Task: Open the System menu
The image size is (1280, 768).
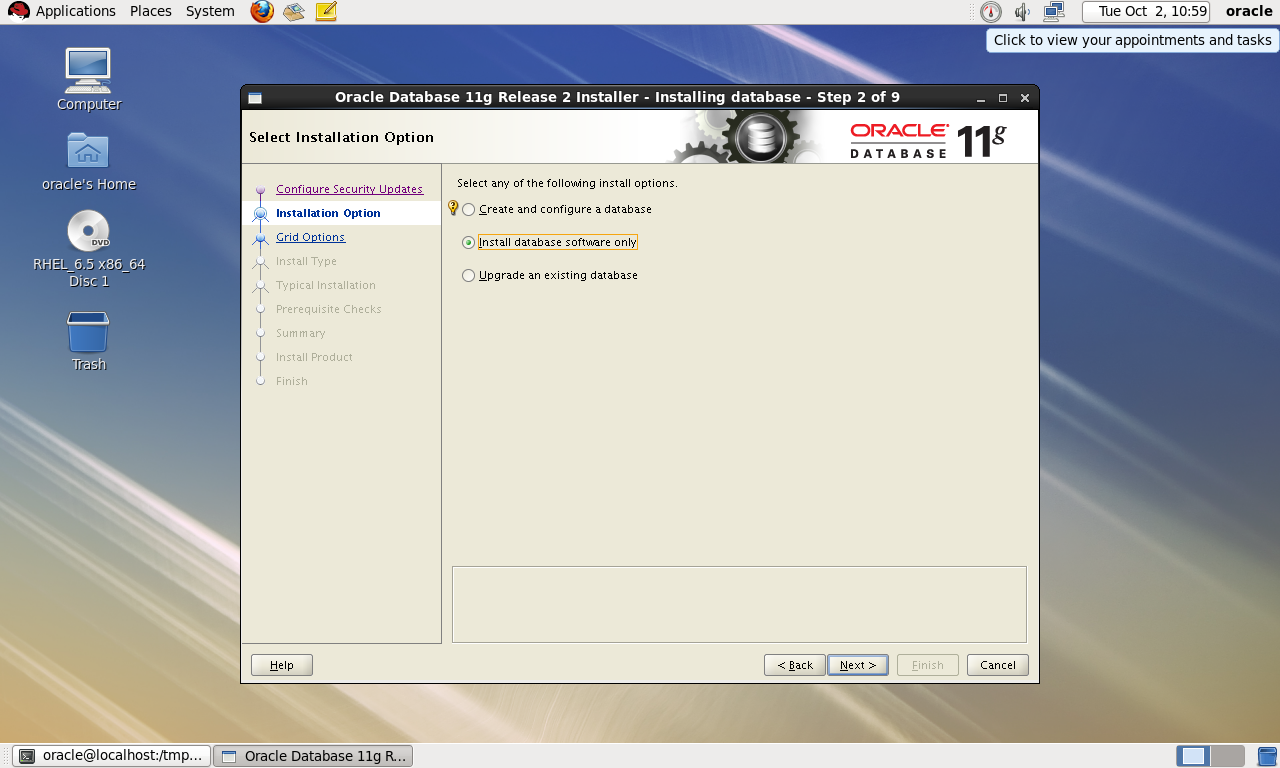Action: click(x=210, y=11)
